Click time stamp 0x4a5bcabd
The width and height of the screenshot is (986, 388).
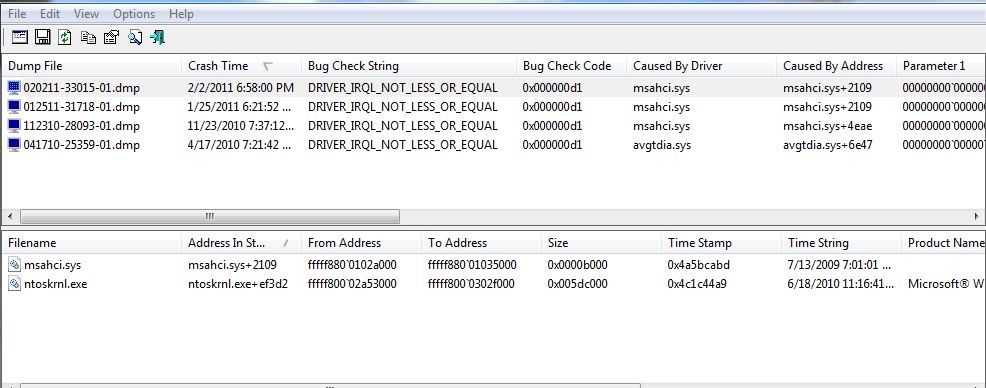pos(698,265)
